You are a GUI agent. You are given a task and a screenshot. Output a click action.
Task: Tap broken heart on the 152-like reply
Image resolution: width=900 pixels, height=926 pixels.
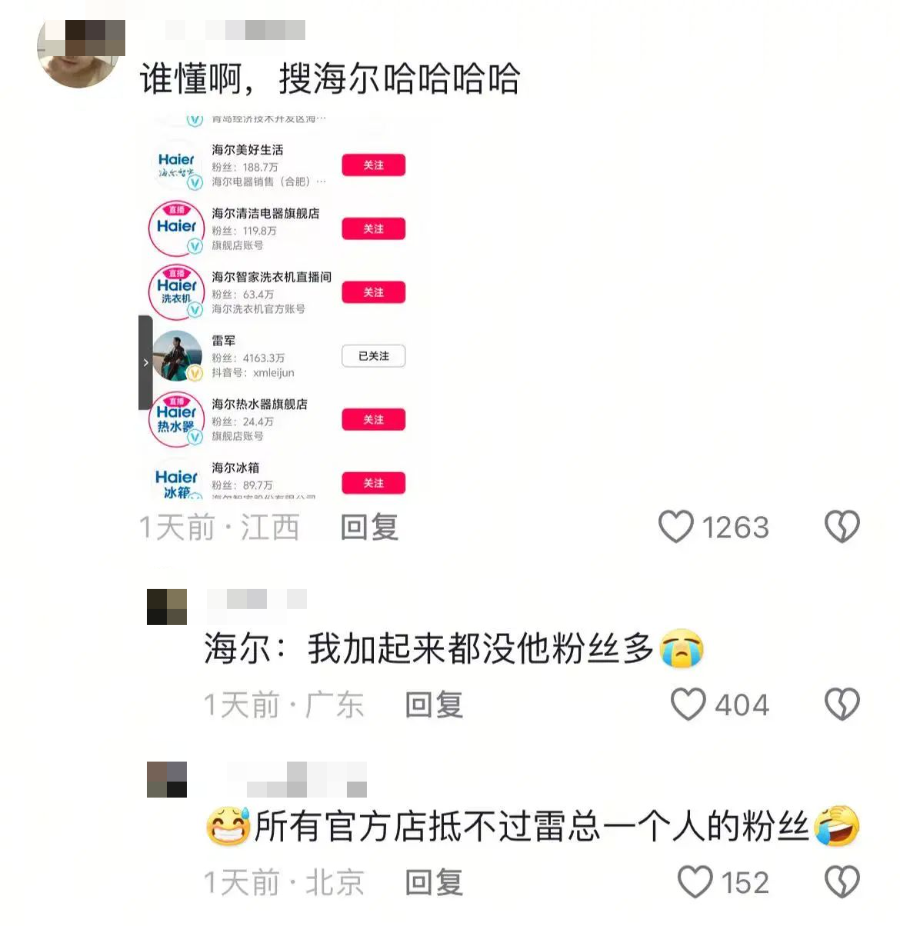842,882
